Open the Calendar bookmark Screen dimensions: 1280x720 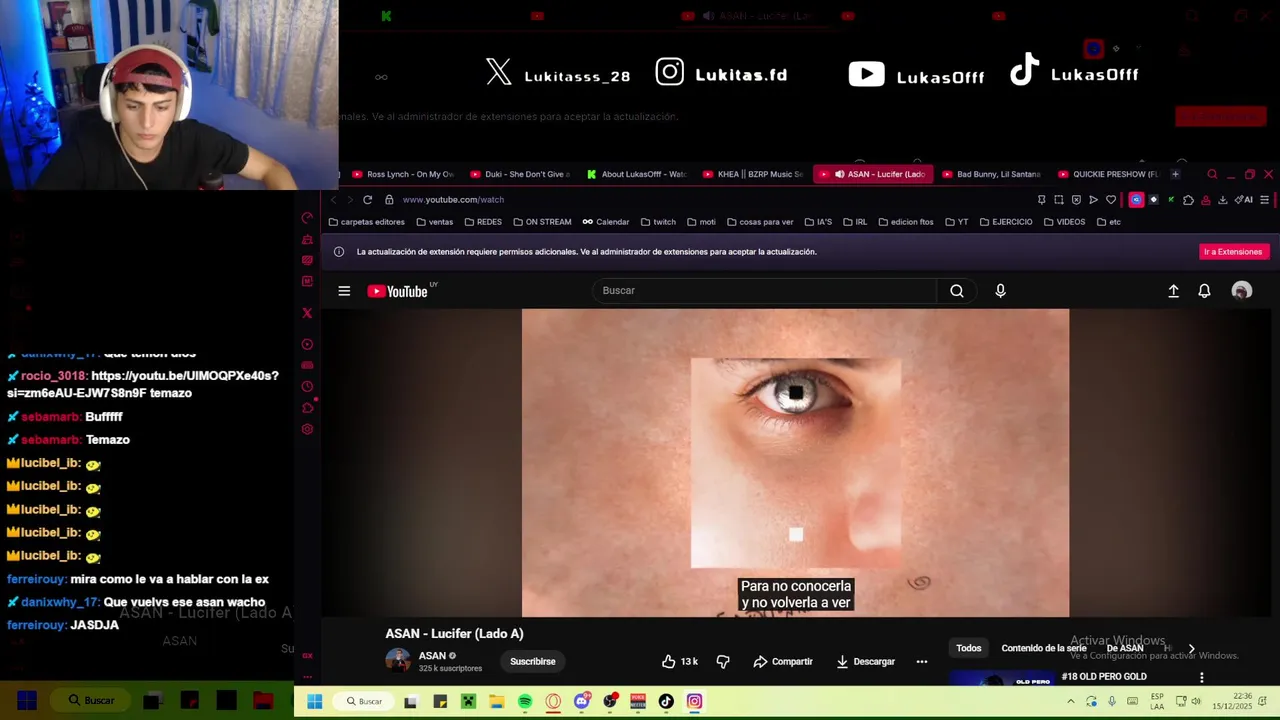click(606, 222)
